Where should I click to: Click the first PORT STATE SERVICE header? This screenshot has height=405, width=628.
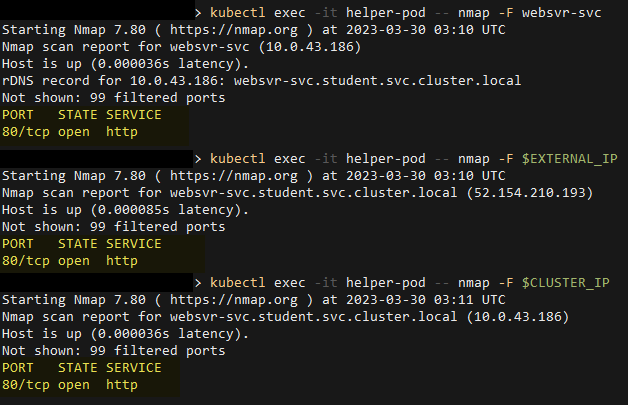pyautogui.click(x=82, y=115)
